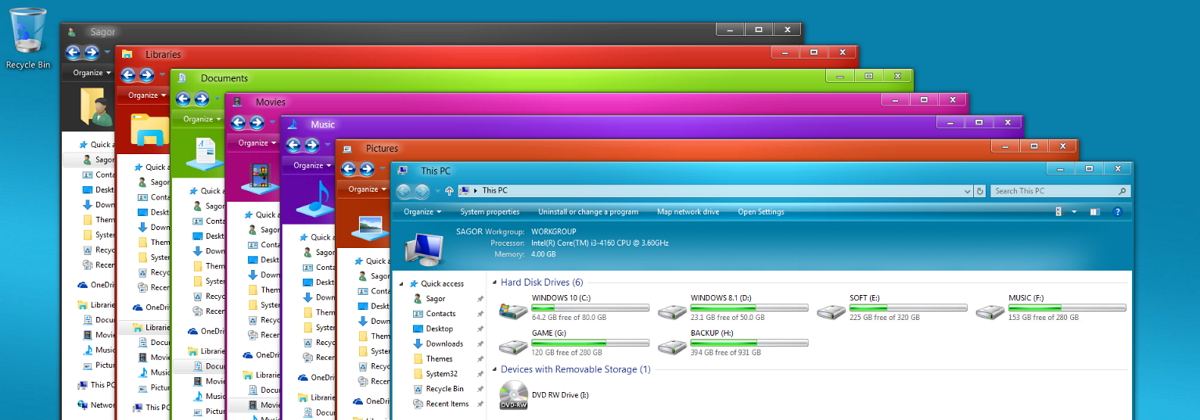Viewport: 1200px width, 420px height.
Task: Select MUSIC (F:) drive icon
Action: point(990,311)
